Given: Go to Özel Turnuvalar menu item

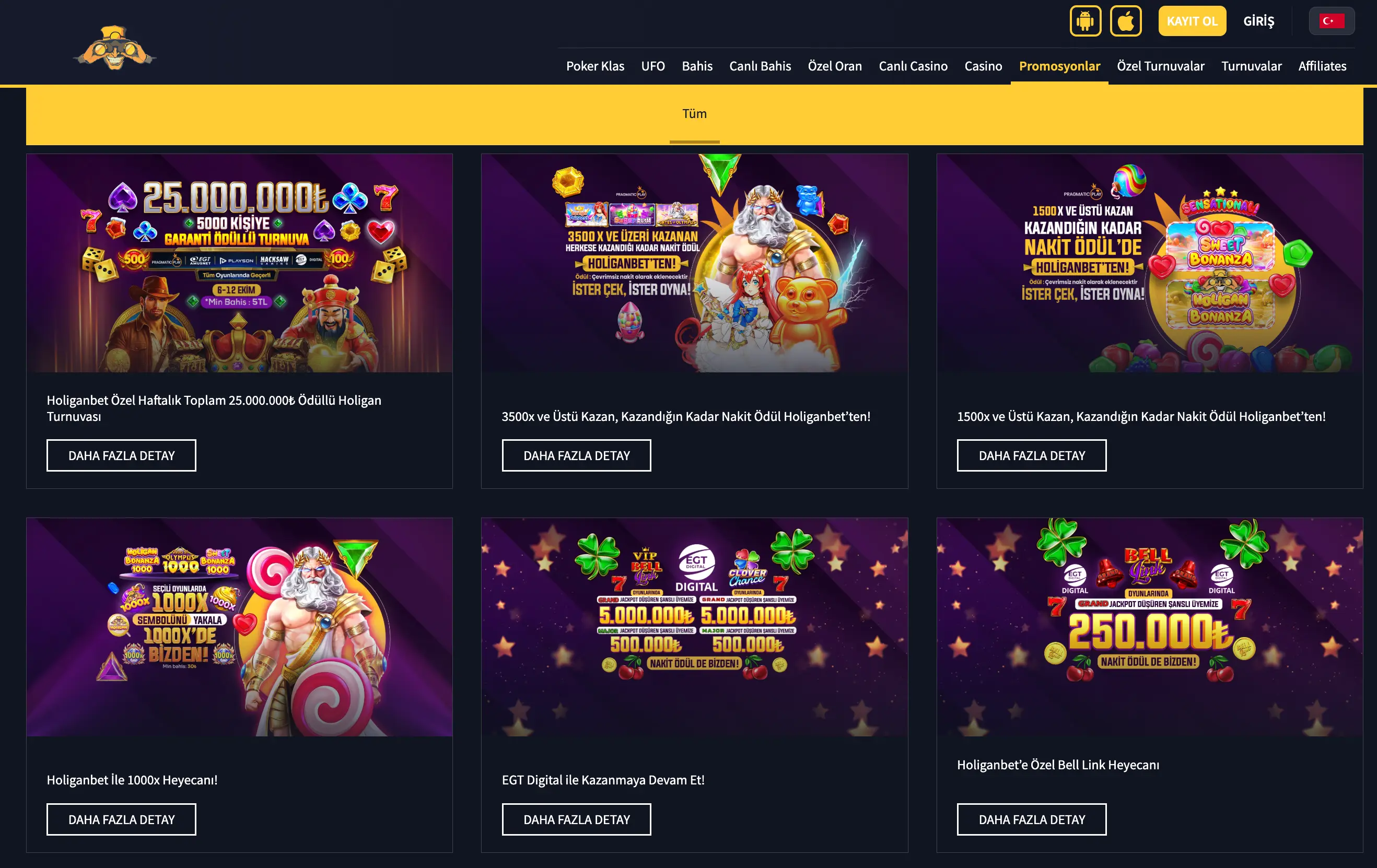Looking at the screenshot, I should [x=1160, y=66].
